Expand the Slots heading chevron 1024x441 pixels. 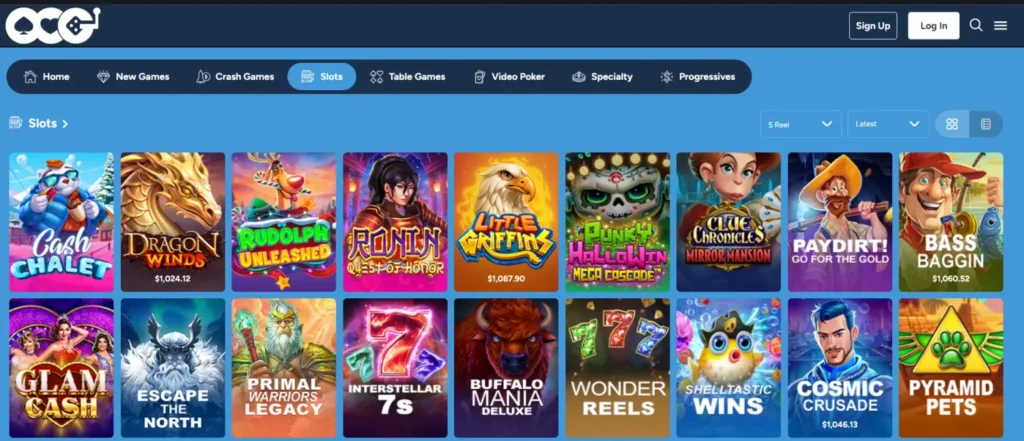(x=65, y=123)
